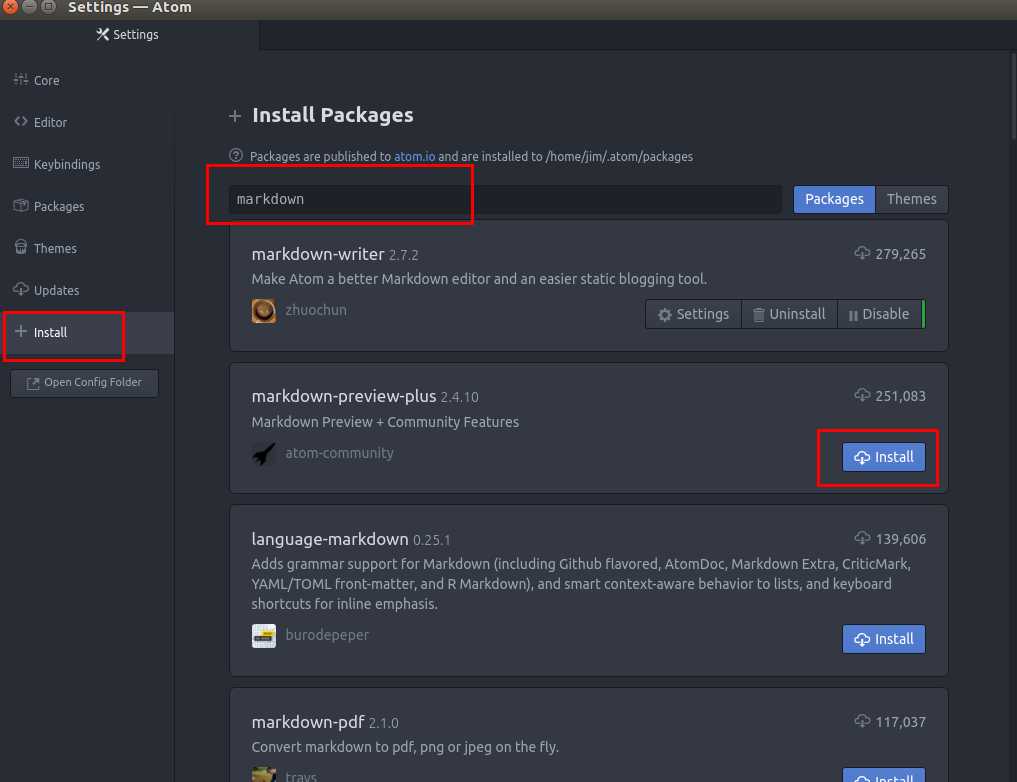The height and width of the screenshot is (782, 1017).
Task: Click version text 2.4.10
Action: 459,397
